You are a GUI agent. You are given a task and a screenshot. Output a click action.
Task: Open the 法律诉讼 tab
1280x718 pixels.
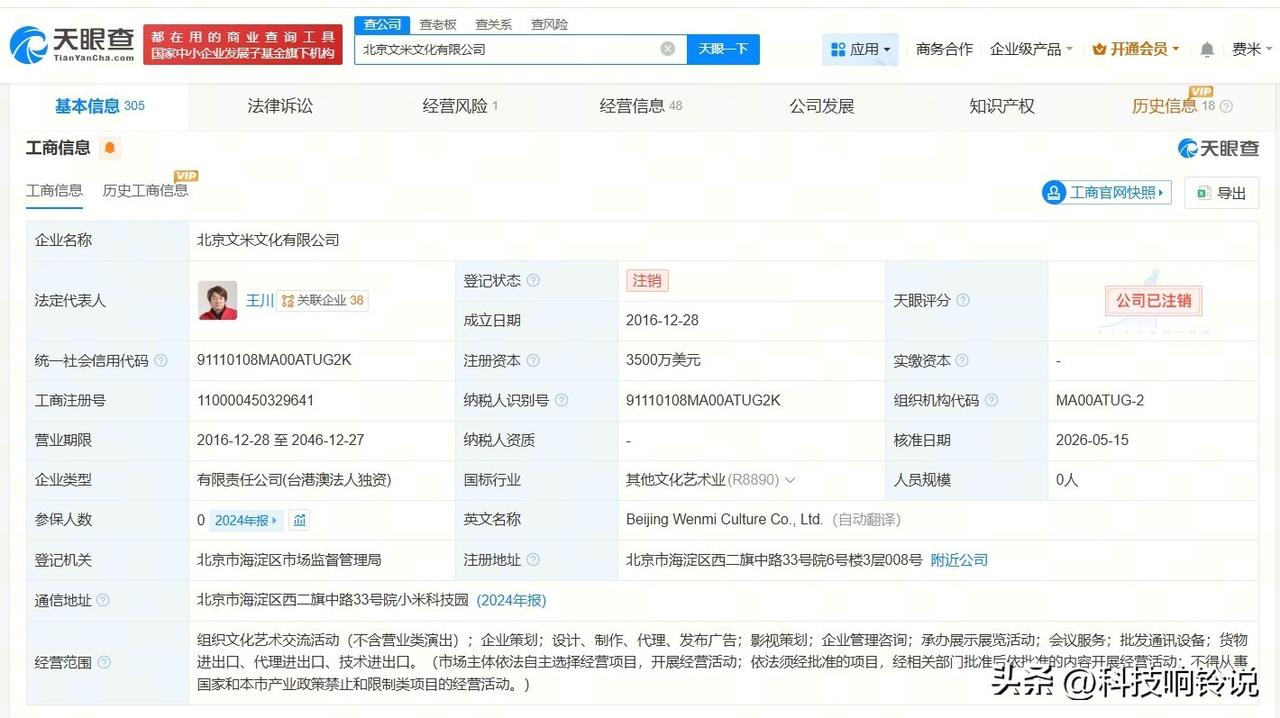pyautogui.click(x=280, y=106)
